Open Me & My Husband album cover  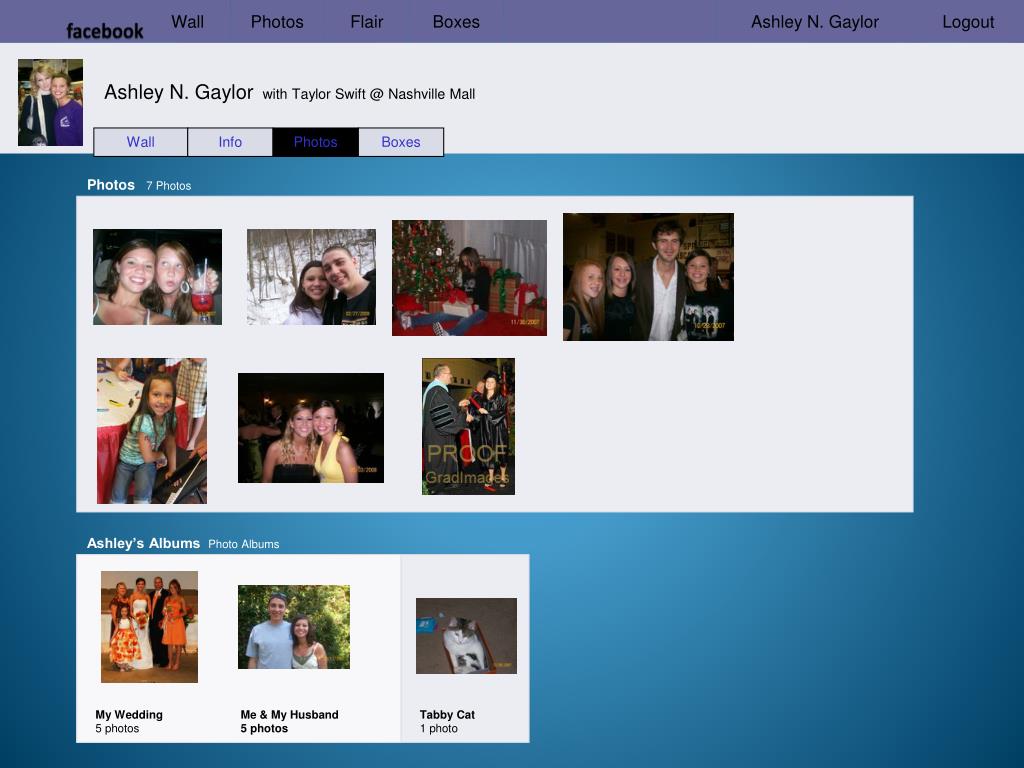(294, 627)
